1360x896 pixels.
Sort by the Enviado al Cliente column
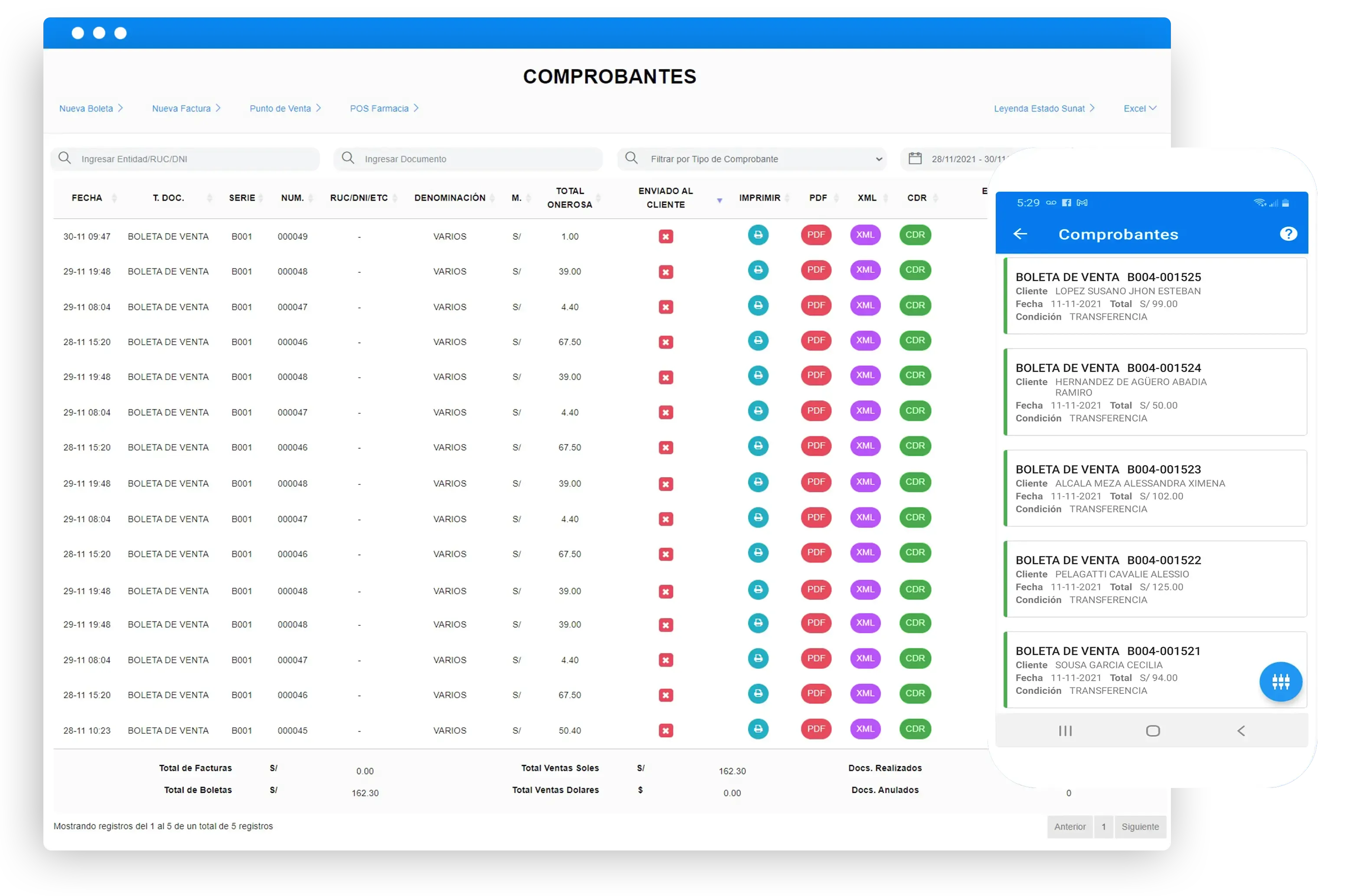click(665, 198)
